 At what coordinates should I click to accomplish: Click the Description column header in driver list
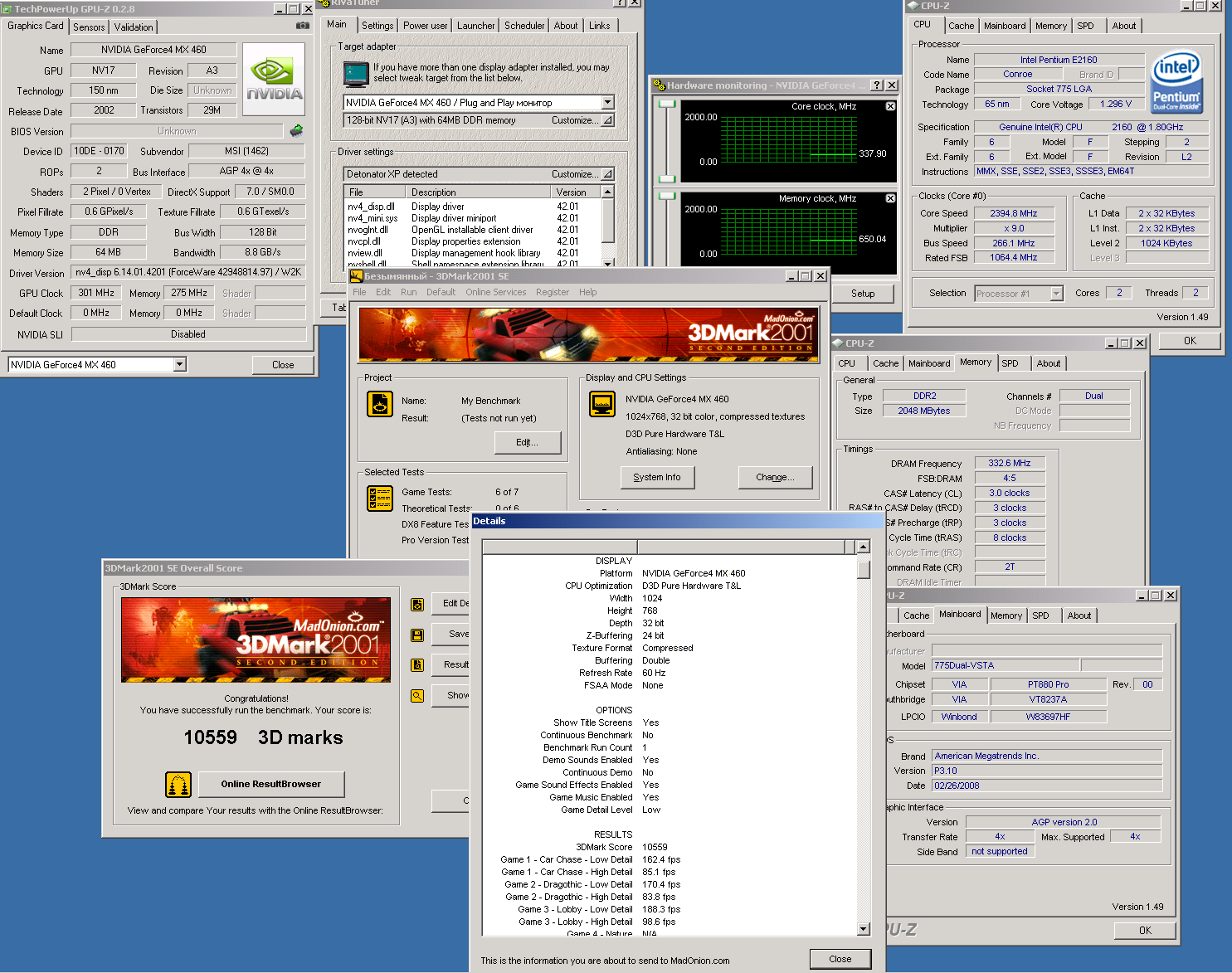pos(479,192)
